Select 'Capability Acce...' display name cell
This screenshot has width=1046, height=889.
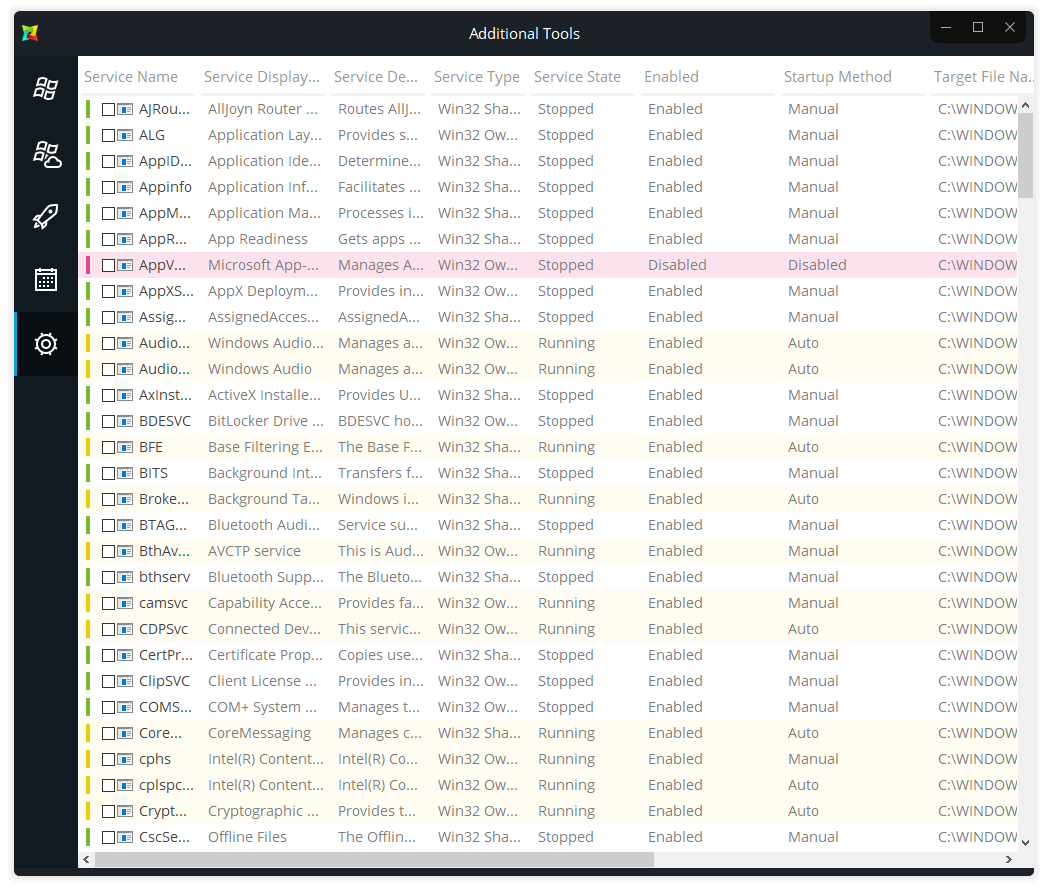[264, 604]
